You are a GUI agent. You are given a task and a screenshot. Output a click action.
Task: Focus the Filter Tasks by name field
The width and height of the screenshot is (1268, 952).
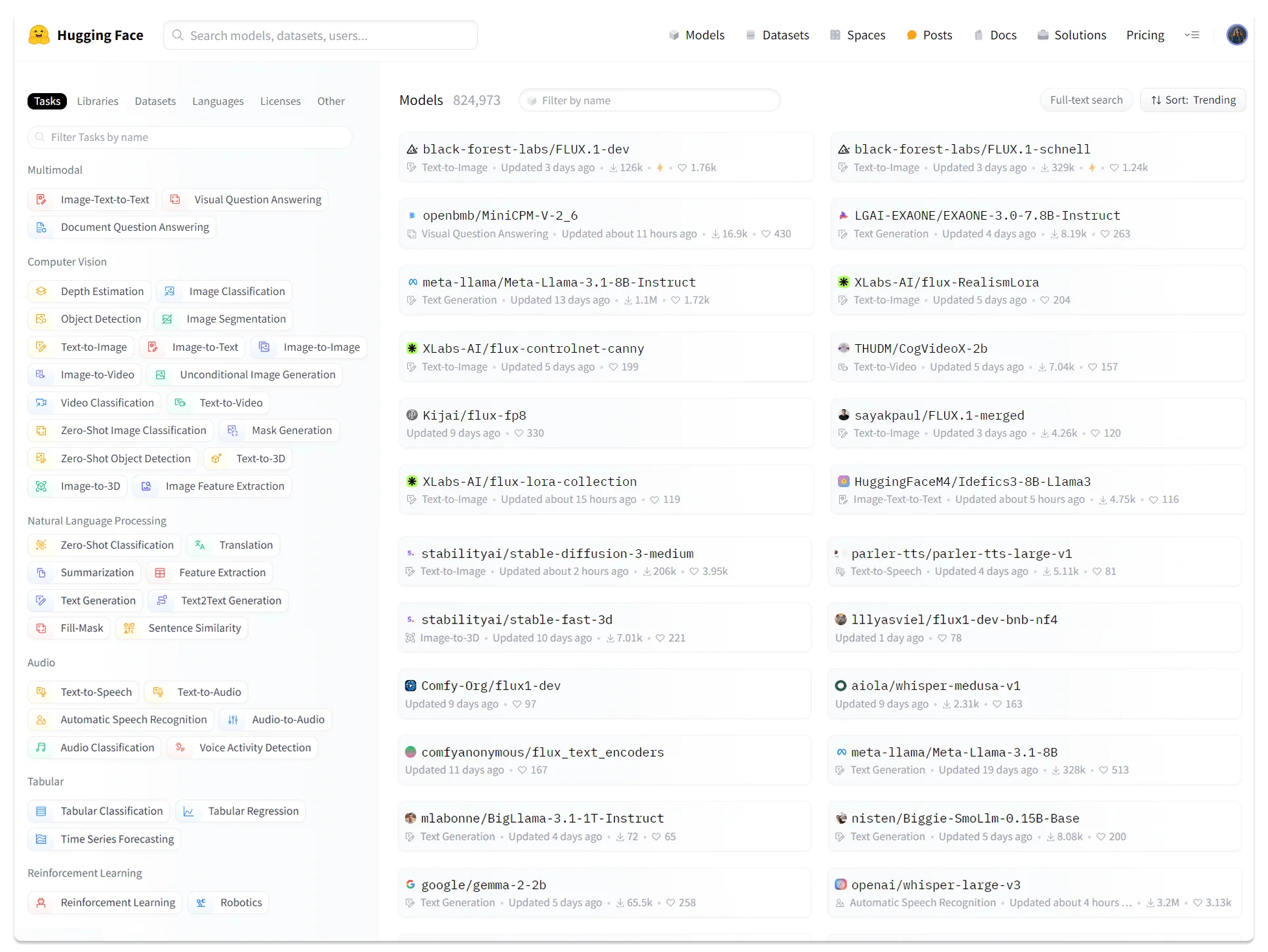[190, 137]
